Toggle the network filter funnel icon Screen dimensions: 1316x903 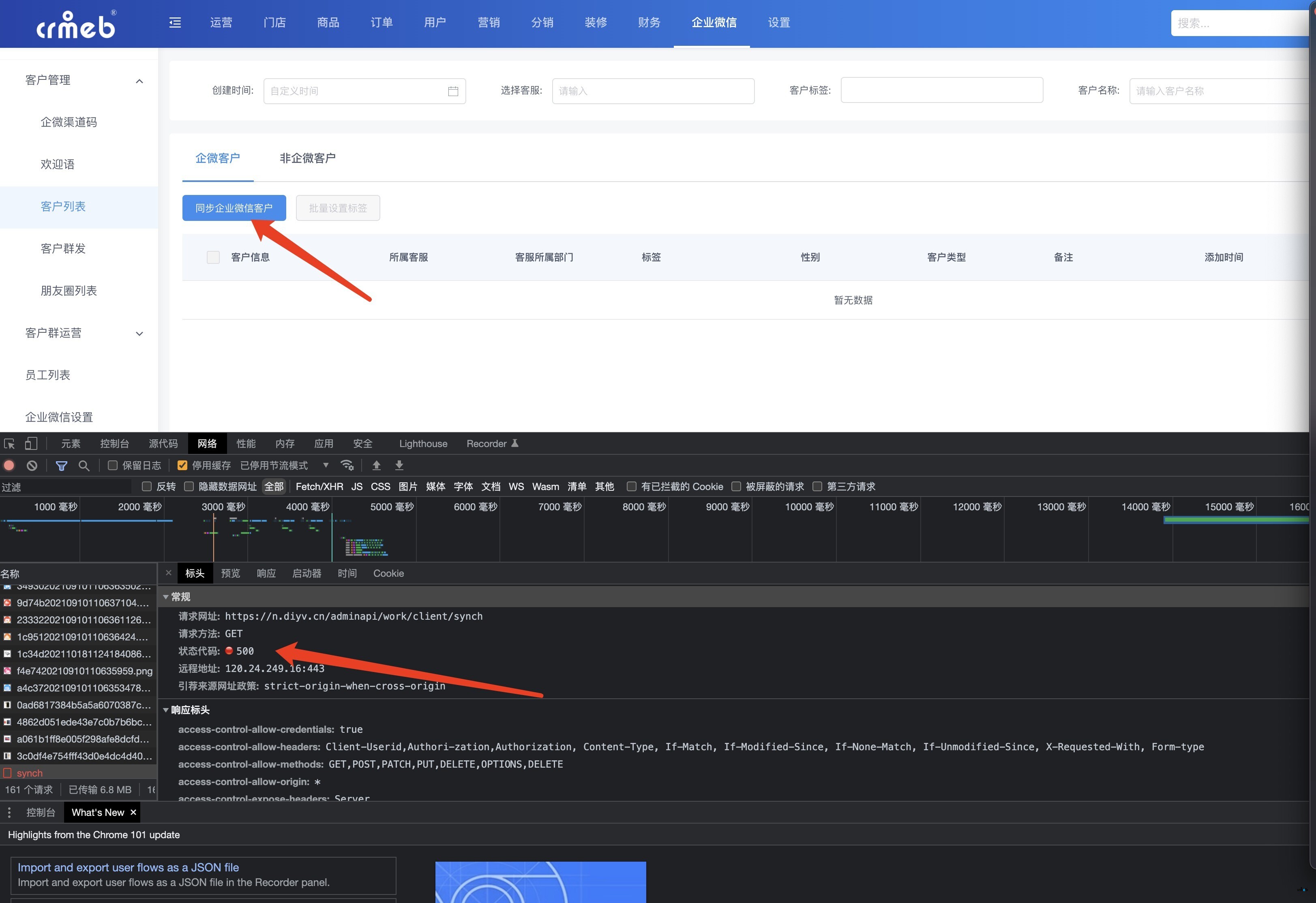tap(62, 465)
